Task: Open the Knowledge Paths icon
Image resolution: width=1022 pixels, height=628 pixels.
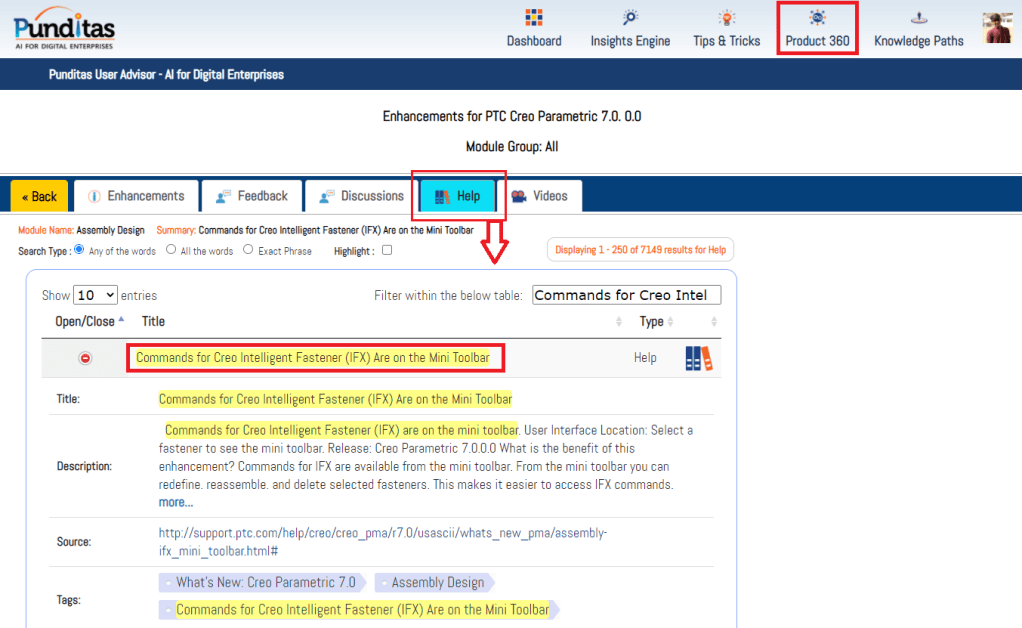Action: pos(918,19)
